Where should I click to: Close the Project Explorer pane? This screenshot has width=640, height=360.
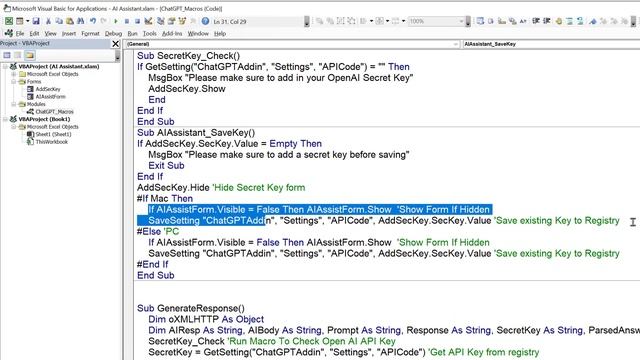[116, 44]
